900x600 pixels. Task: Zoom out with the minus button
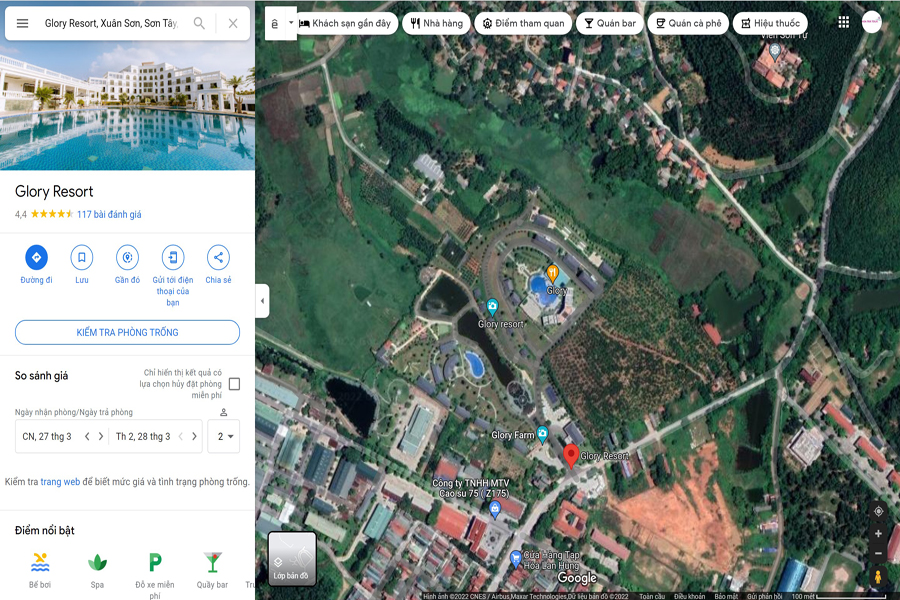tap(878, 553)
